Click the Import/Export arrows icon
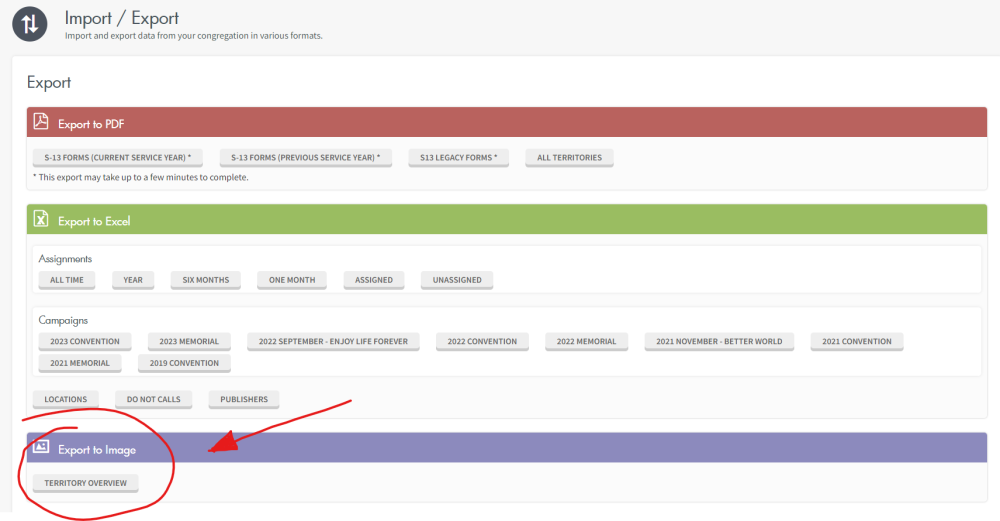1000x521 pixels. point(30,24)
